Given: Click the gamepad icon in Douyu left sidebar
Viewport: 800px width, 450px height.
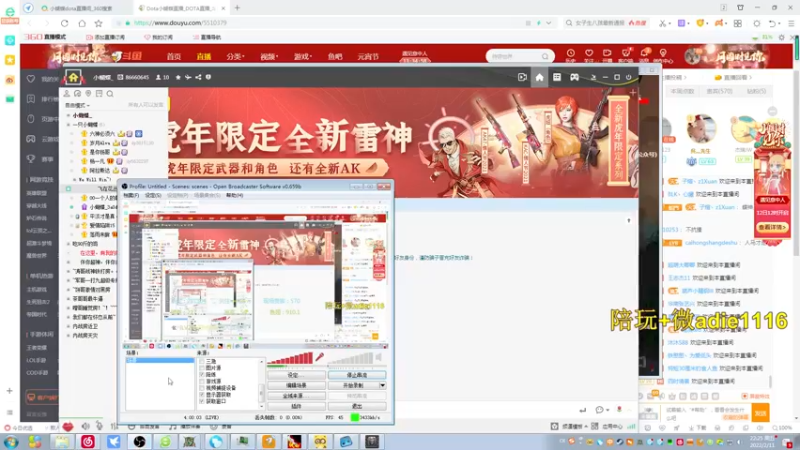Looking at the screenshot, I should pos(31,139).
